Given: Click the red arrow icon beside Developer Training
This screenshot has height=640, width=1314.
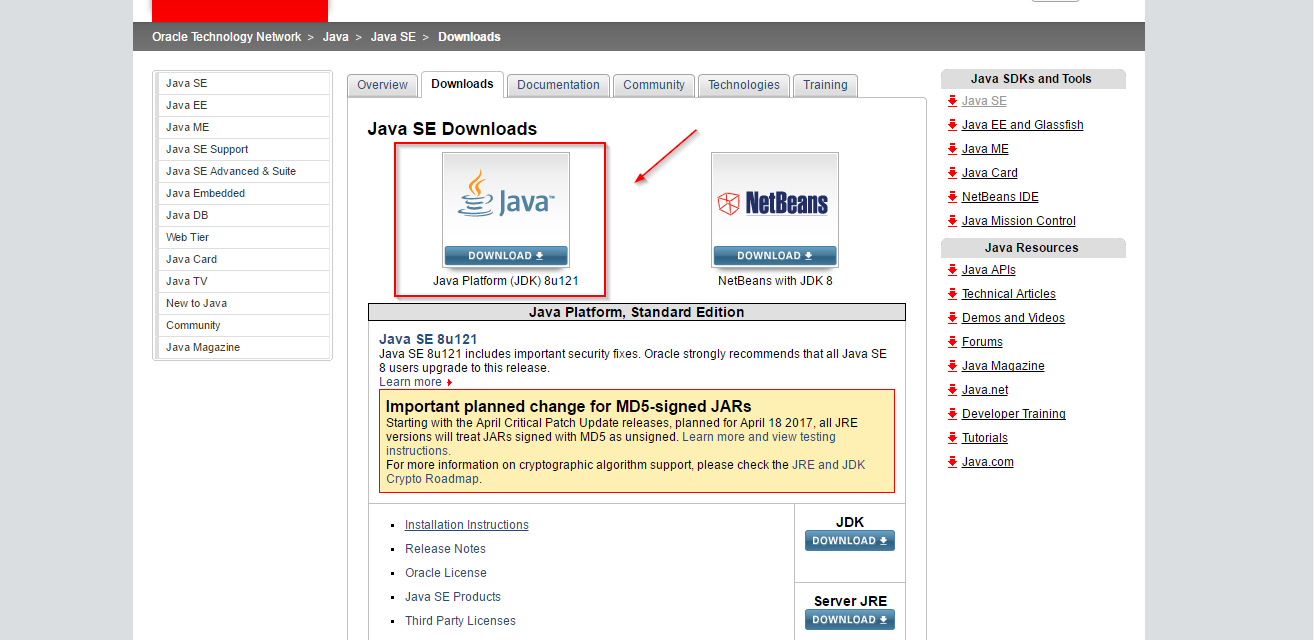Looking at the screenshot, I should [953, 414].
